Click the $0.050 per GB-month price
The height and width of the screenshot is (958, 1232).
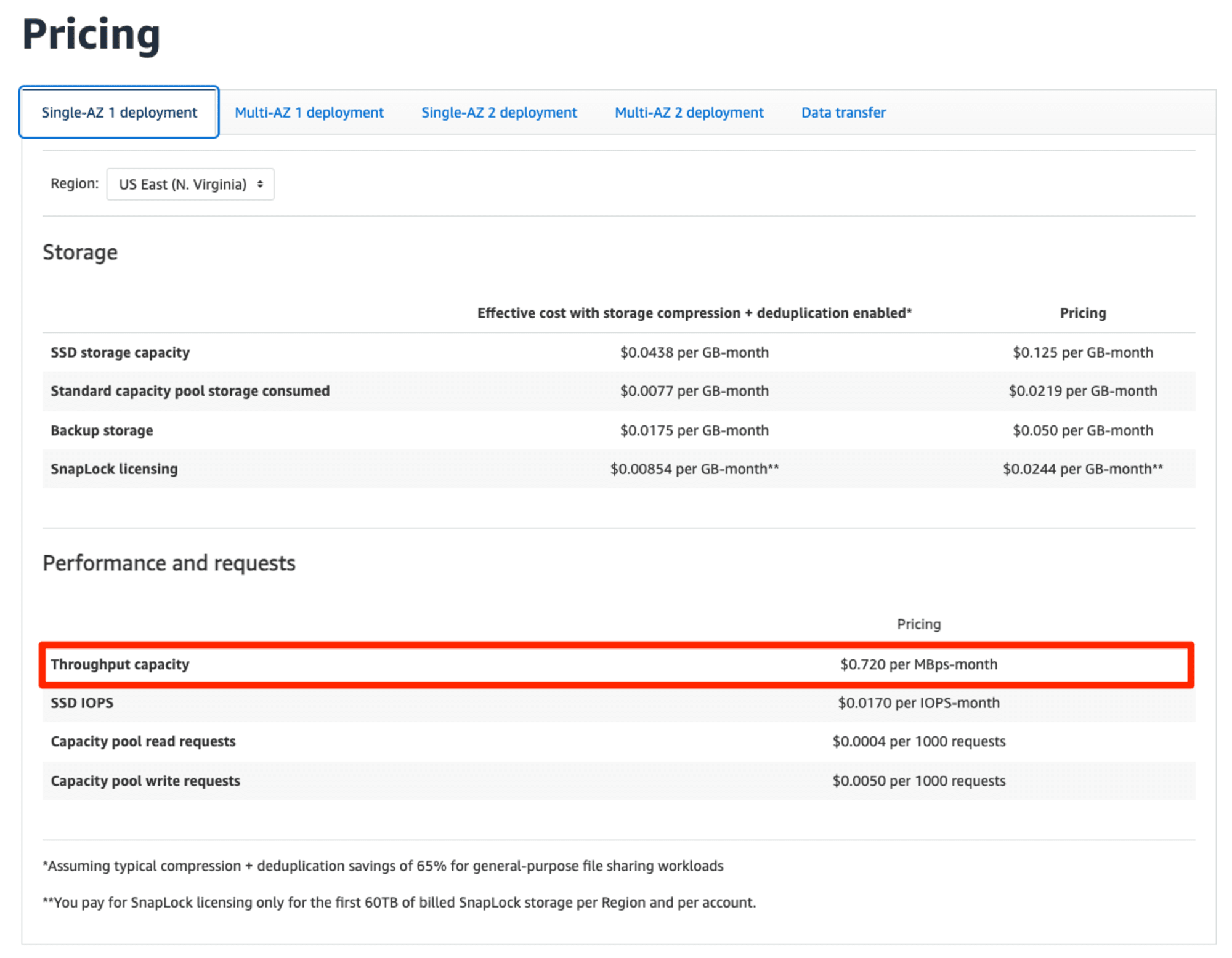click(1083, 431)
